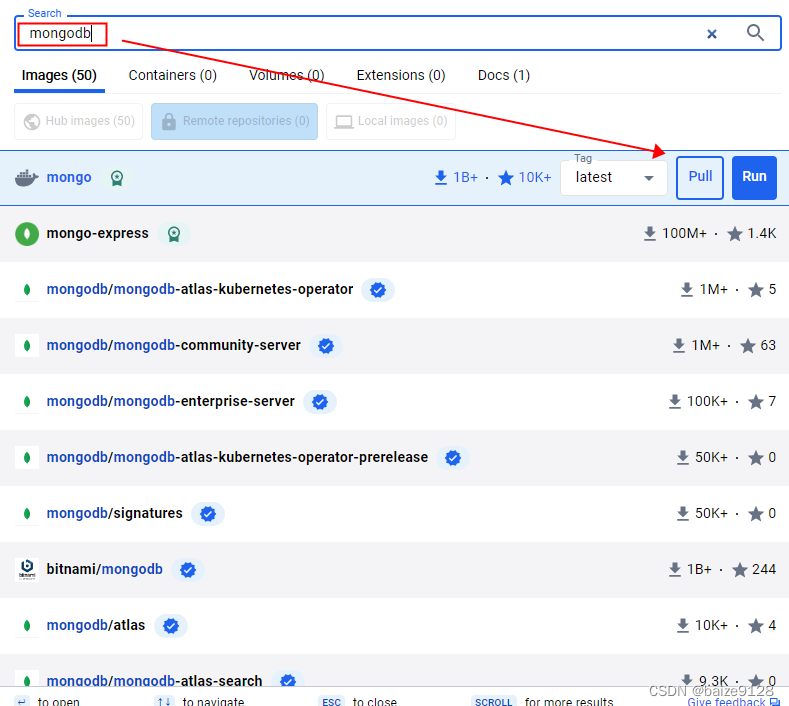Screen dimensions: 789x706
Task: Click verified badge beside mongodb/atlas
Action: tap(171, 625)
